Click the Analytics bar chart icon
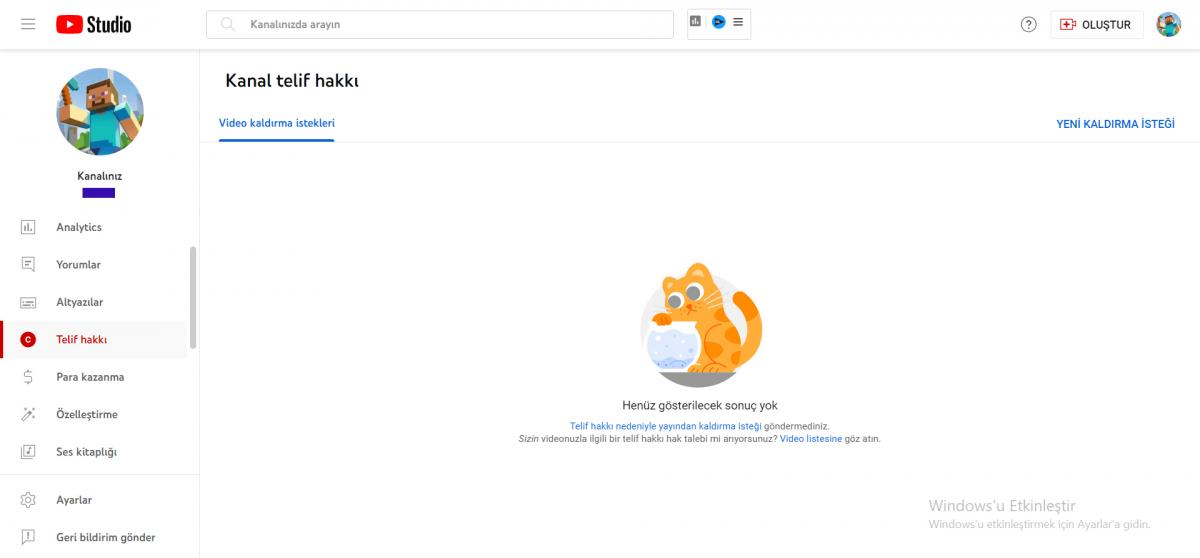This screenshot has width=1200, height=558. [x=28, y=227]
